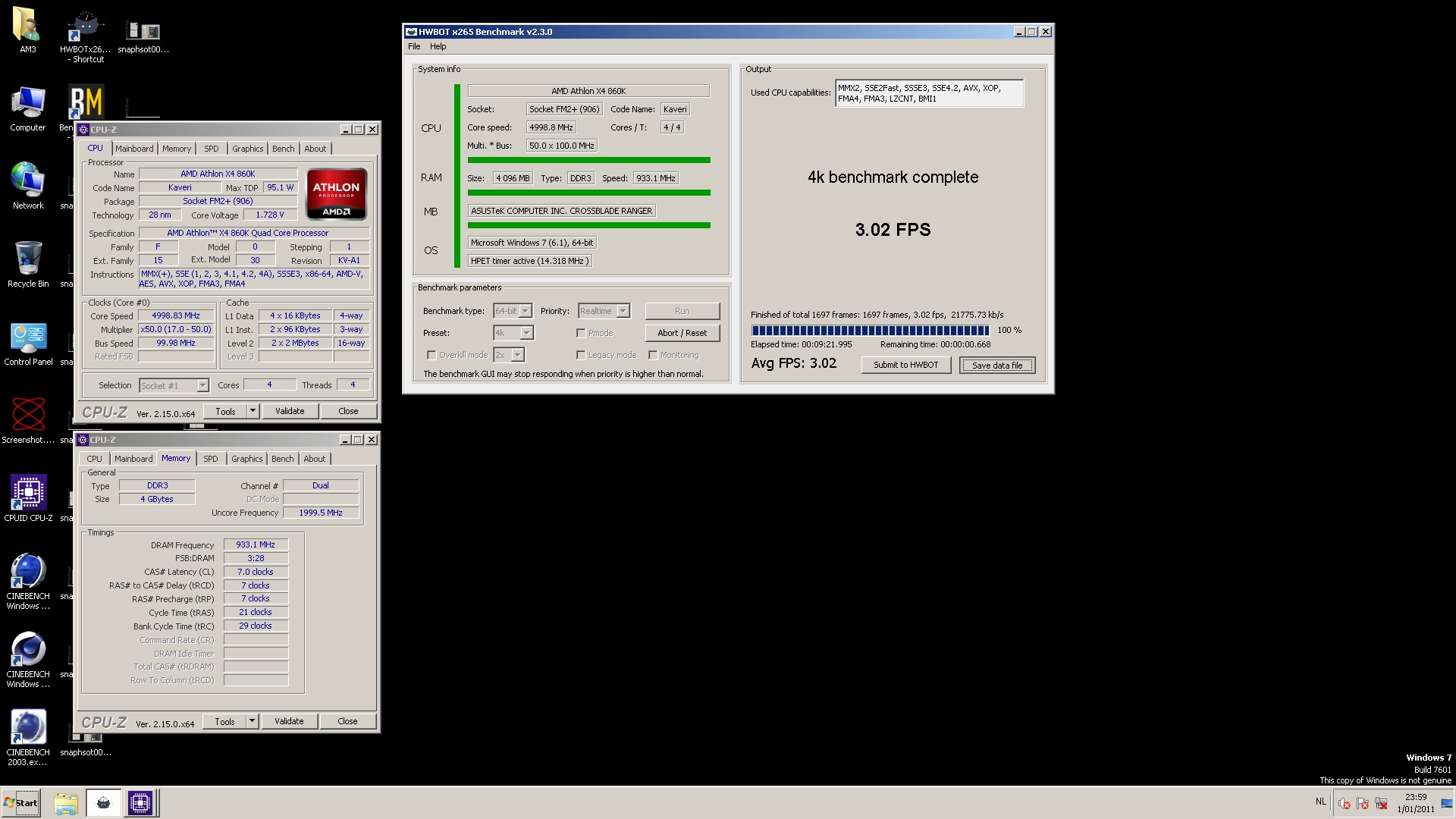The height and width of the screenshot is (819, 1456).
Task: Open the HWBOTx265 Shortcut desktop icon
Action: [86, 36]
